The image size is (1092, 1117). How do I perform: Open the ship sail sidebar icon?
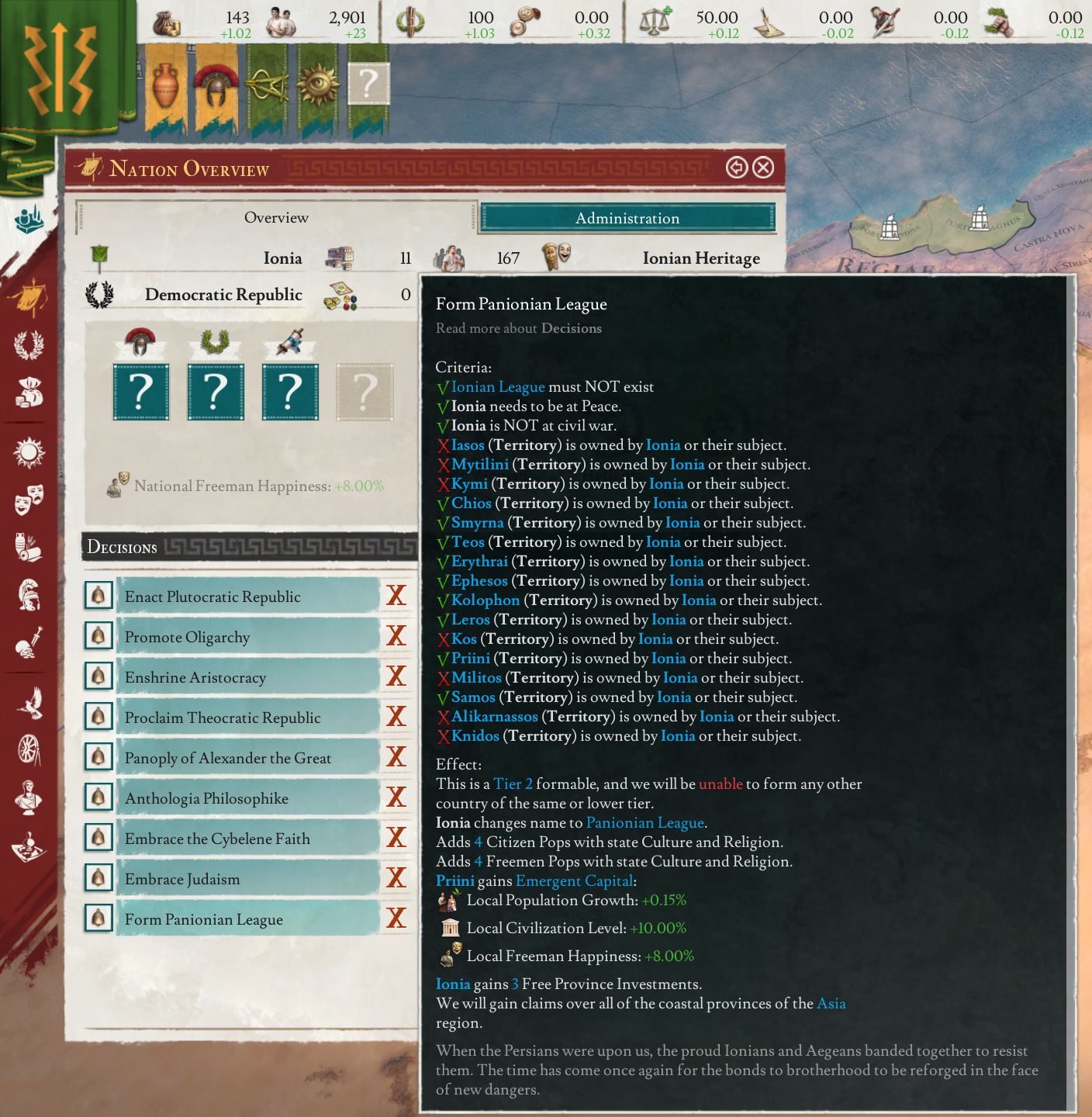29,299
